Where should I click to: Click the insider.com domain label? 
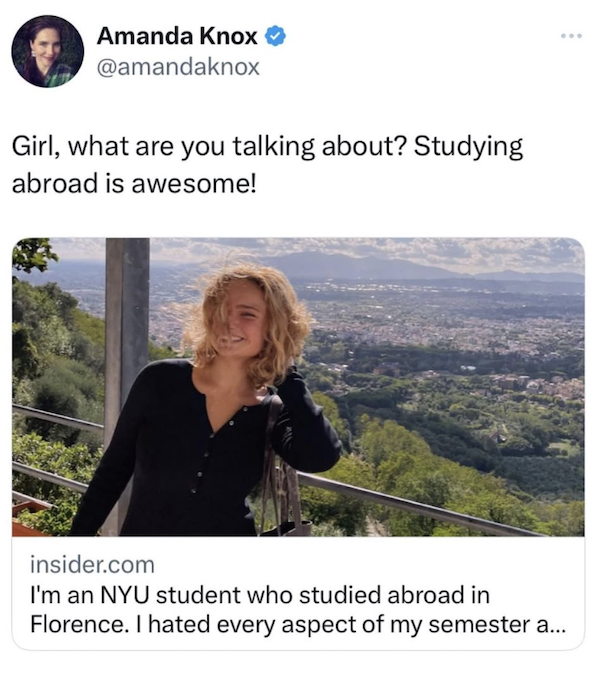[92, 565]
